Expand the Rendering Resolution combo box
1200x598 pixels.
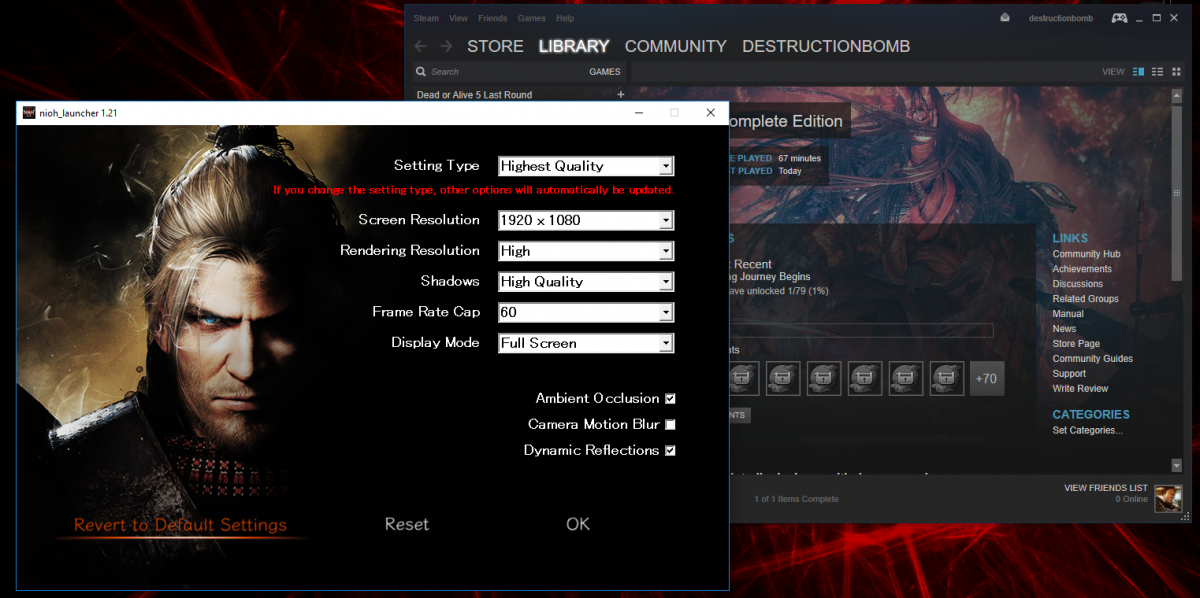(x=586, y=251)
